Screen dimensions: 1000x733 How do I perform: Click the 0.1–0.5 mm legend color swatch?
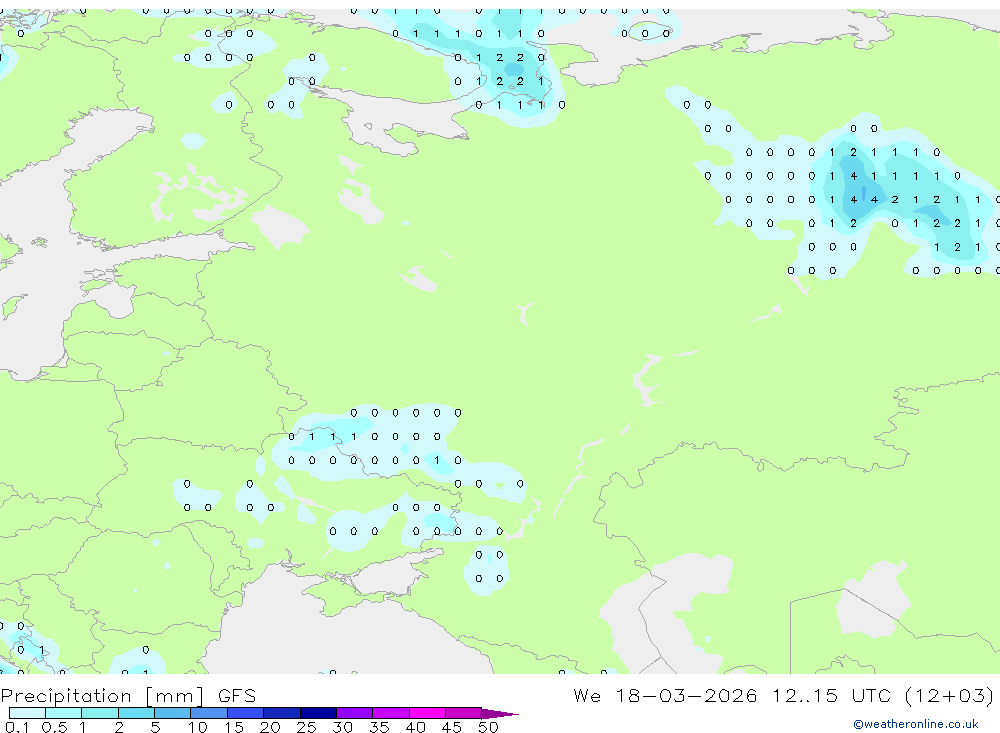pos(27,713)
